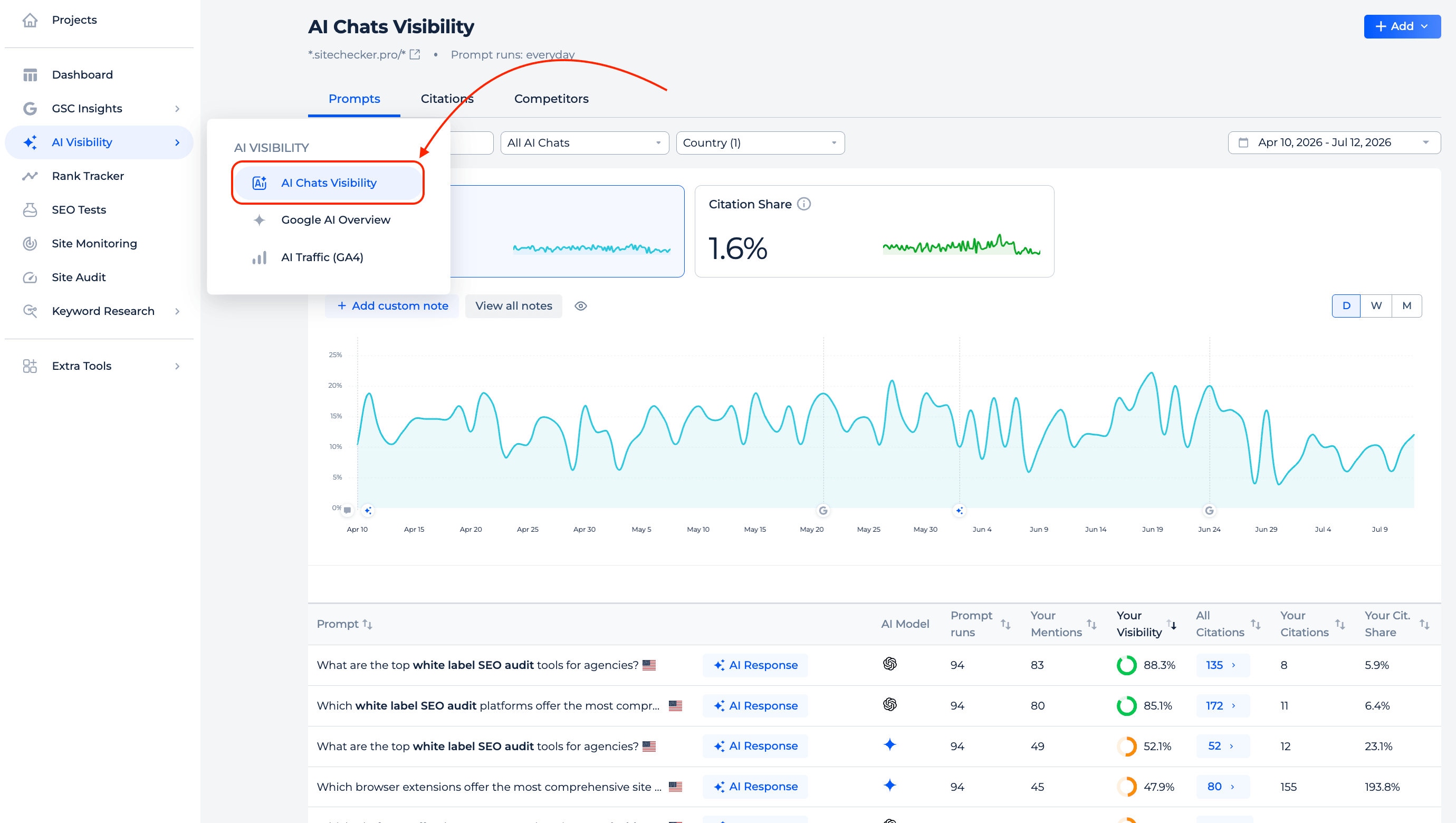The width and height of the screenshot is (1456, 823).
Task: Select AI Chats Visibility menu item
Action: click(328, 183)
